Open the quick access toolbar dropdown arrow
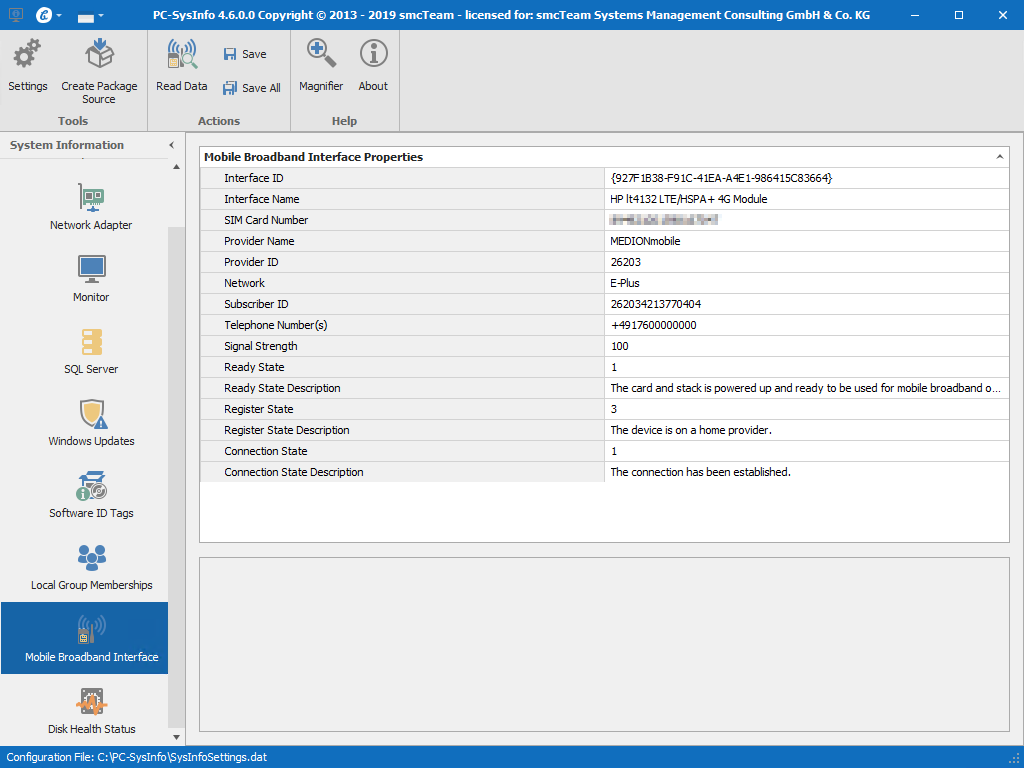This screenshot has width=1024, height=768. pyautogui.click(x=101, y=16)
